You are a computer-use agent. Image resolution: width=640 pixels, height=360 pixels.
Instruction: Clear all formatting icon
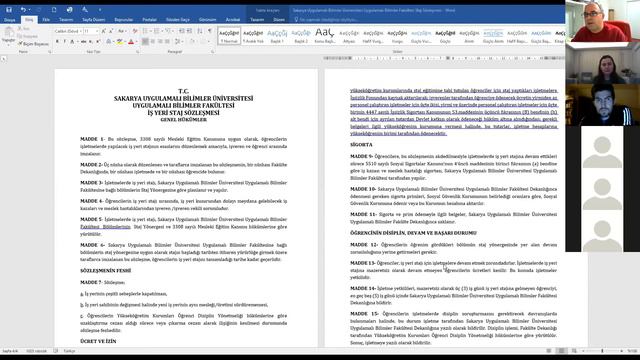(135, 31)
